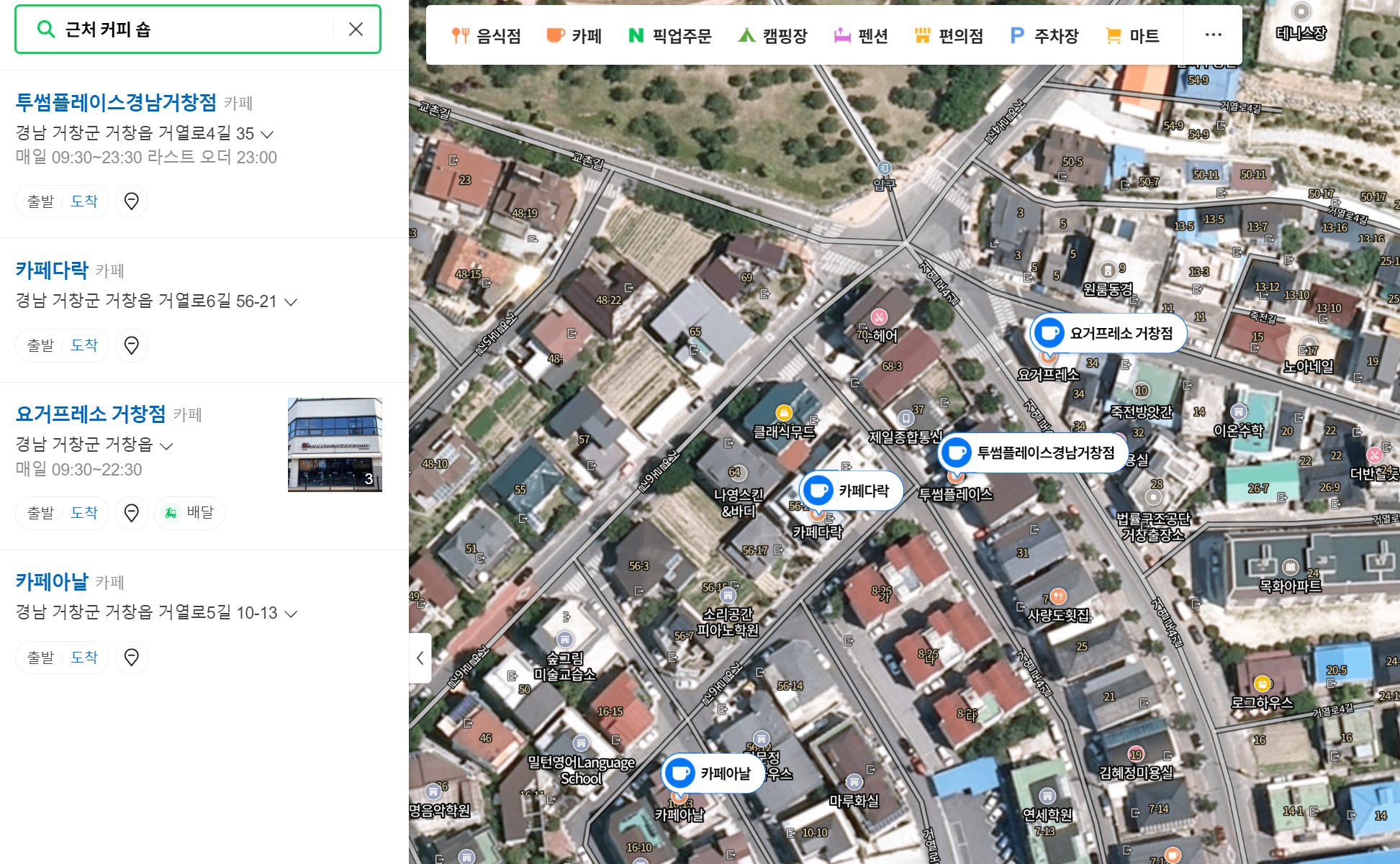Set 카페다락 as 도착
Image resolution: width=1400 pixels, height=864 pixels.
point(84,345)
